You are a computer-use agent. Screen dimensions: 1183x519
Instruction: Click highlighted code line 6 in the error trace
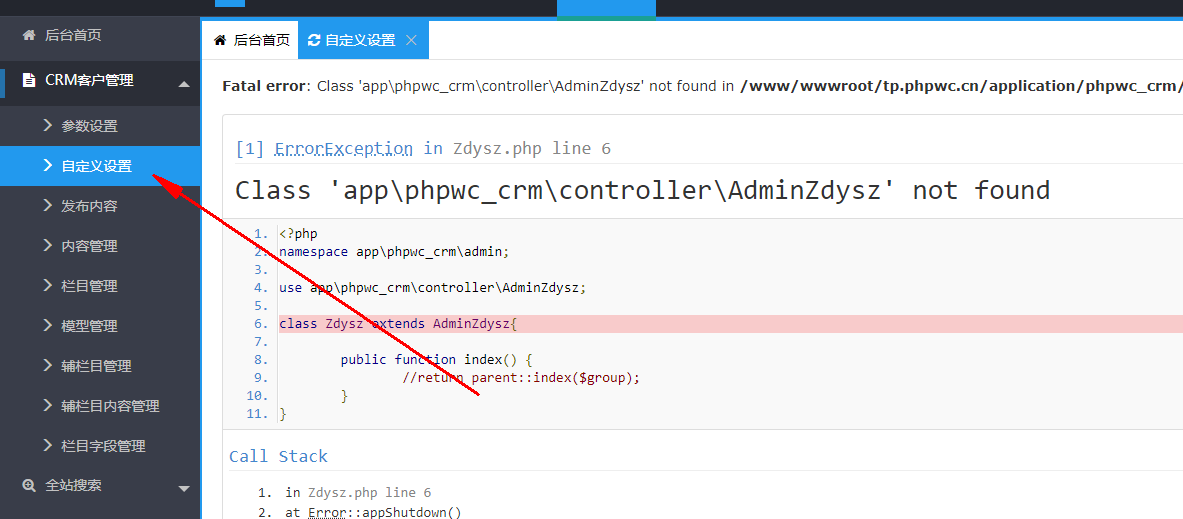coord(400,324)
